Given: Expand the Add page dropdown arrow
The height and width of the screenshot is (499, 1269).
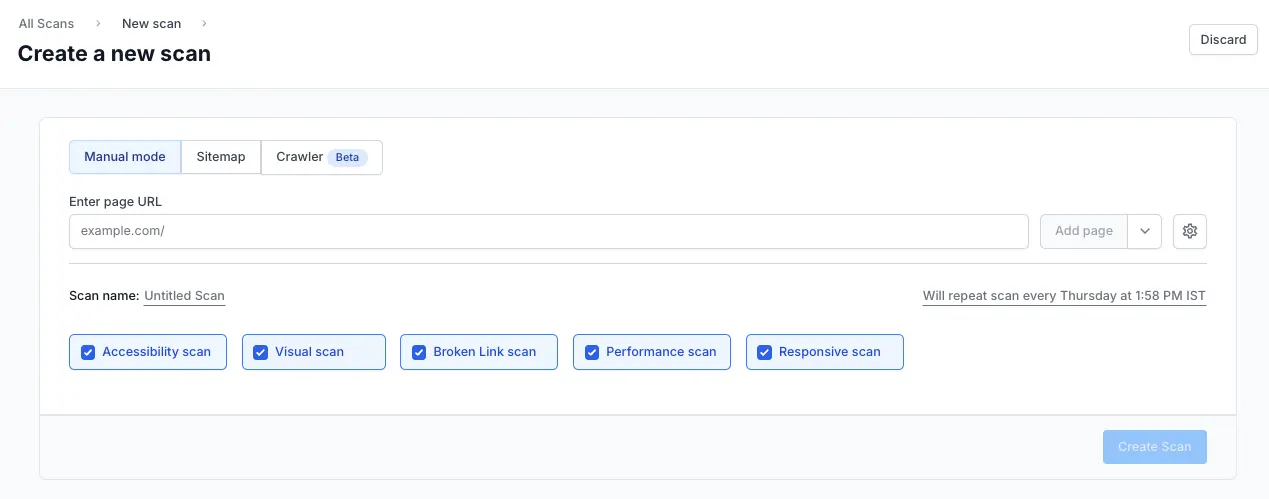Looking at the screenshot, I should click(x=1144, y=231).
